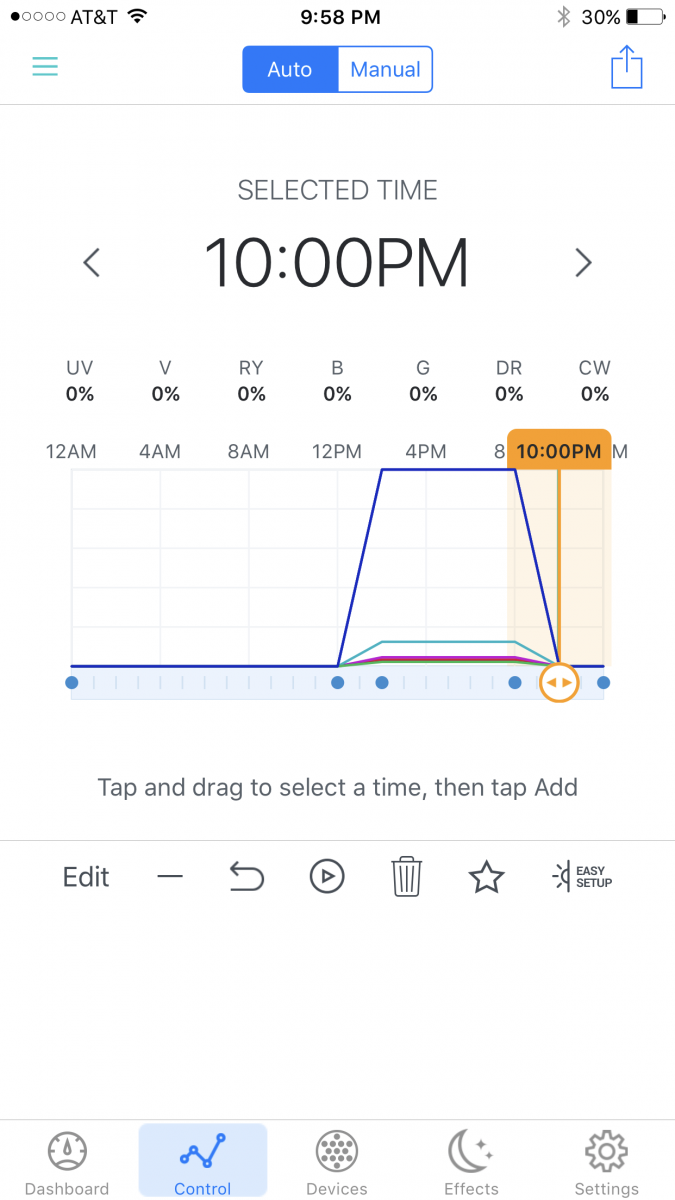675x1200 pixels.
Task: Go to next time point arrow
Action: 584,263
